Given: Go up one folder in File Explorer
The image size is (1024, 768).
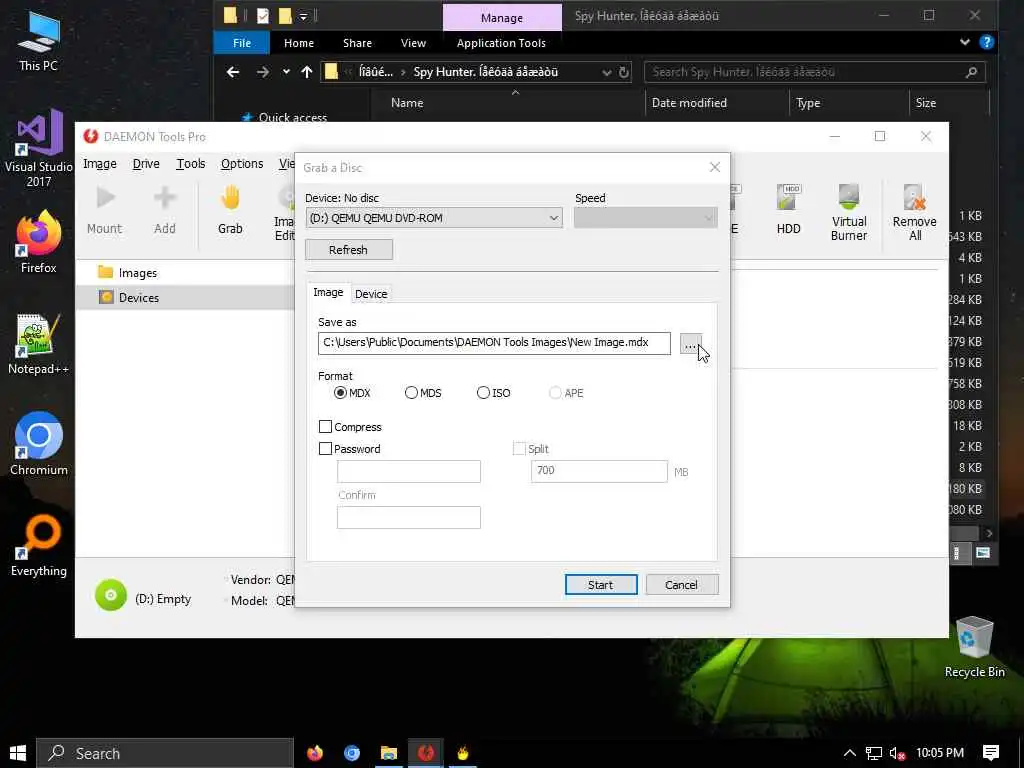Looking at the screenshot, I should (x=307, y=72).
